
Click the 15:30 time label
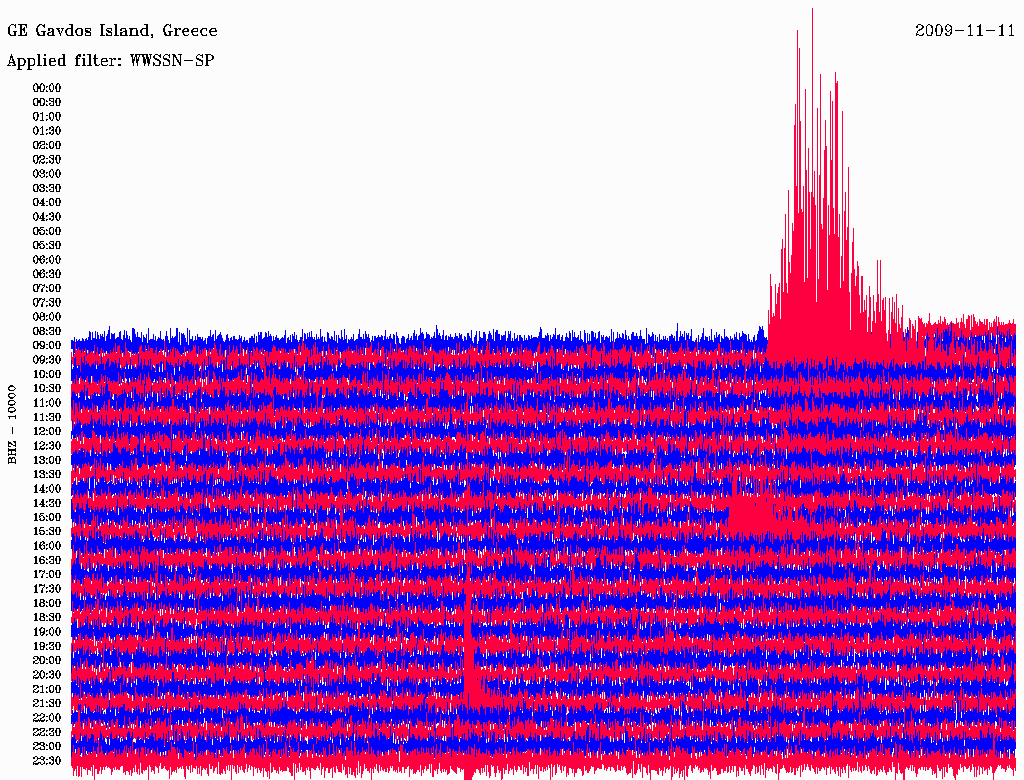(x=47, y=532)
